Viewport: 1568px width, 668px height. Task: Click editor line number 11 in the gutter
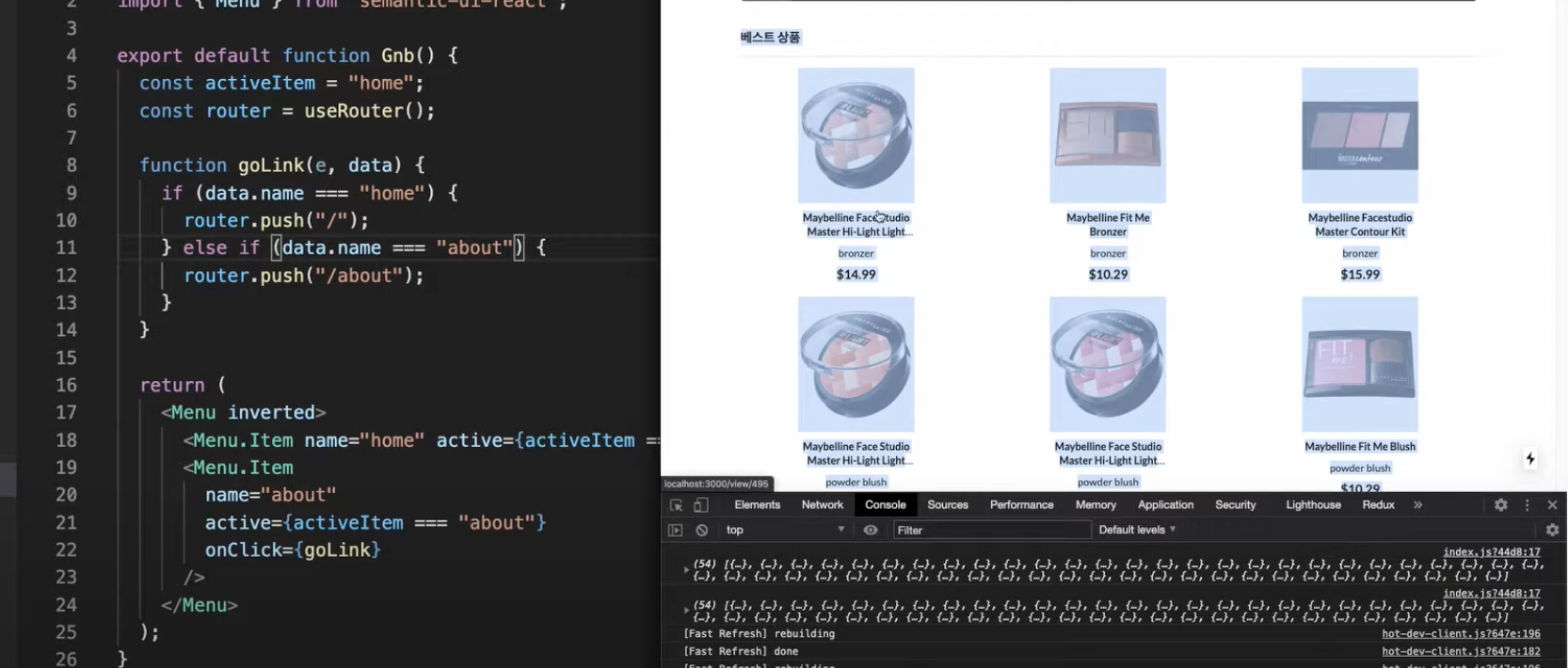(66, 248)
